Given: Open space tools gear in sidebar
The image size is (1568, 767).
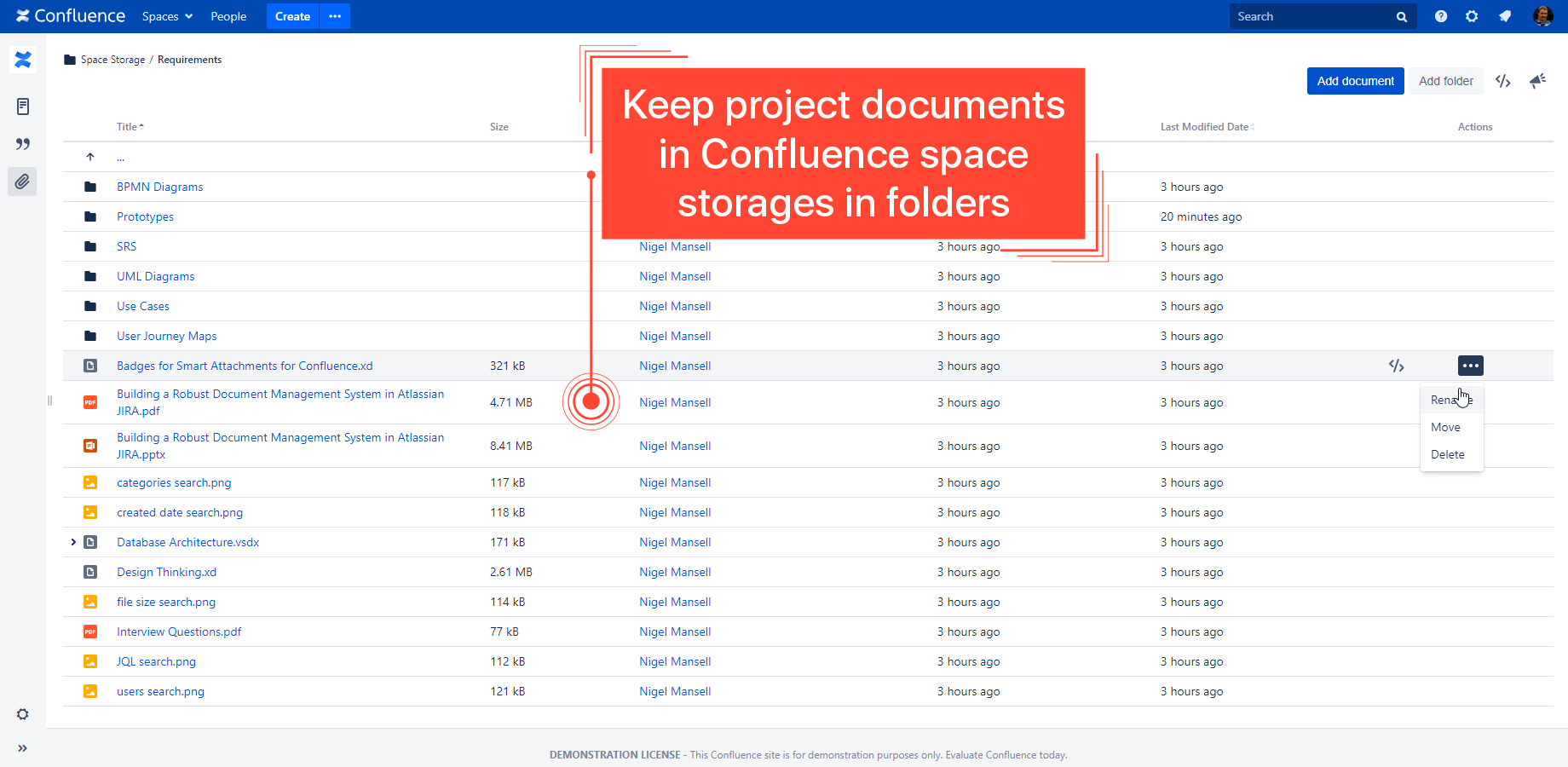Looking at the screenshot, I should click(23, 714).
